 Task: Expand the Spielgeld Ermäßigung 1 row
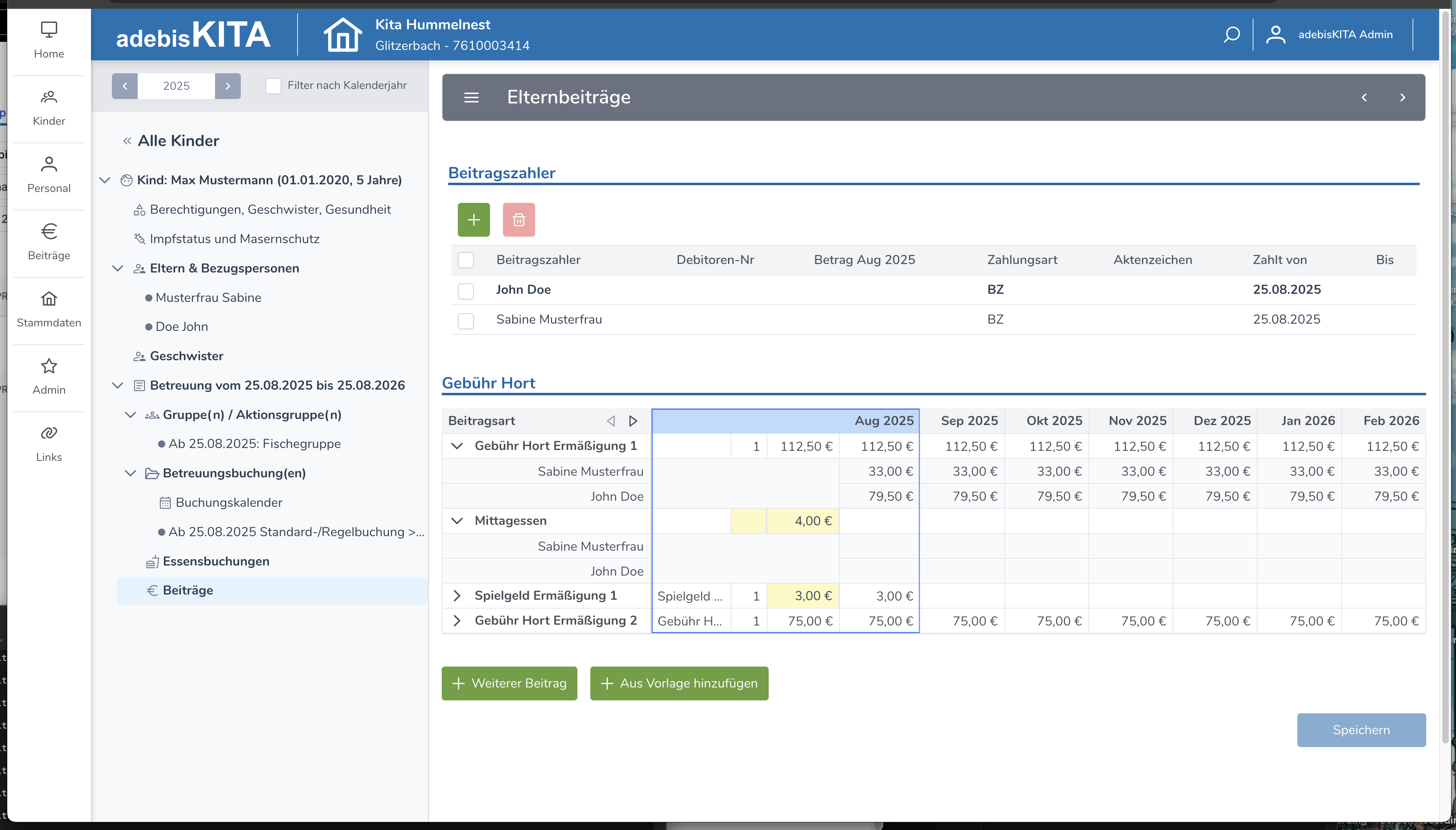tap(457, 596)
